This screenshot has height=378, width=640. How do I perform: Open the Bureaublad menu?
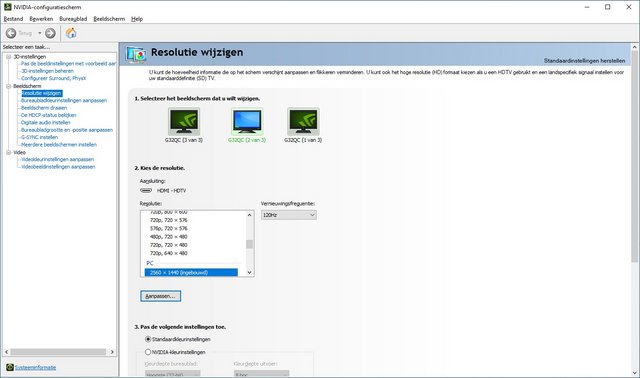(x=73, y=19)
